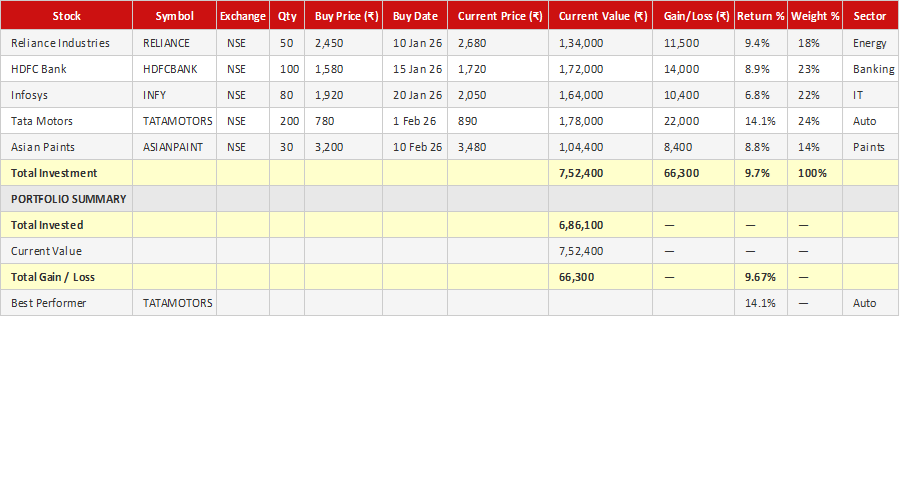Click the 66,300 gain cell in Total Investment row

(693, 173)
